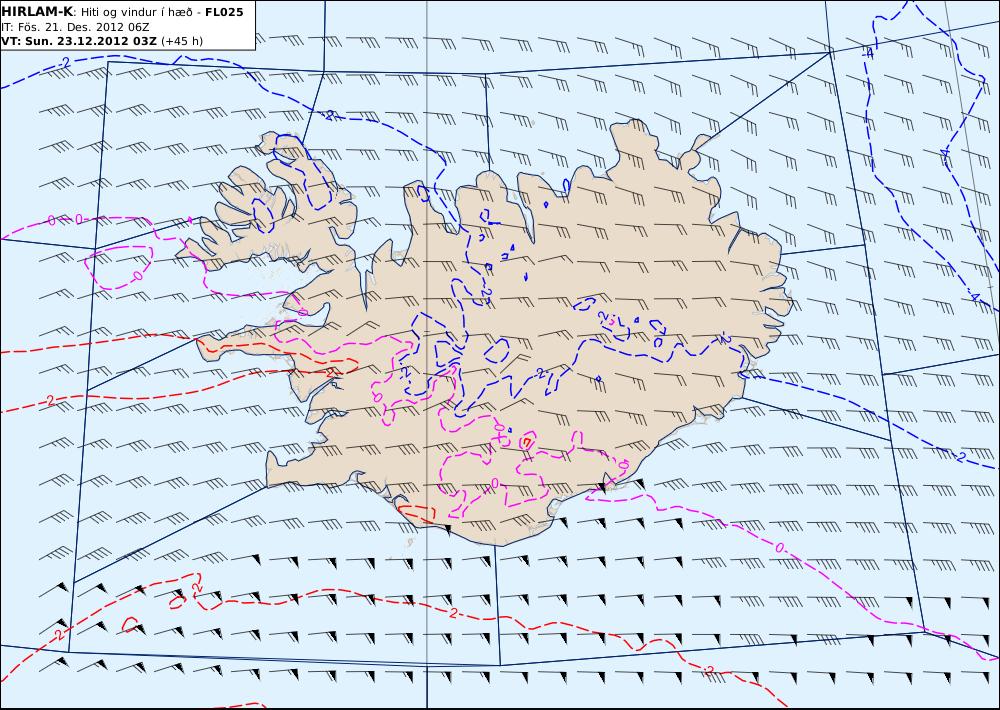Click the "FL025" flight level label
The width and height of the screenshot is (1000, 710).
[x=224, y=12]
